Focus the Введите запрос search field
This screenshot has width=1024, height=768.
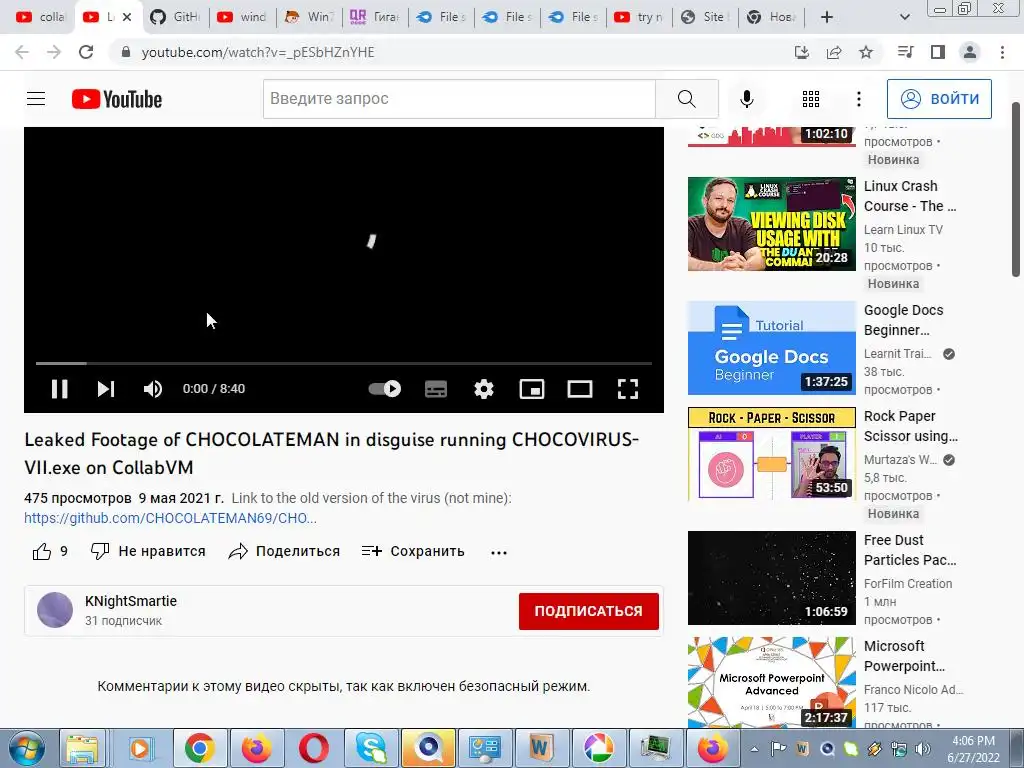pos(459,99)
